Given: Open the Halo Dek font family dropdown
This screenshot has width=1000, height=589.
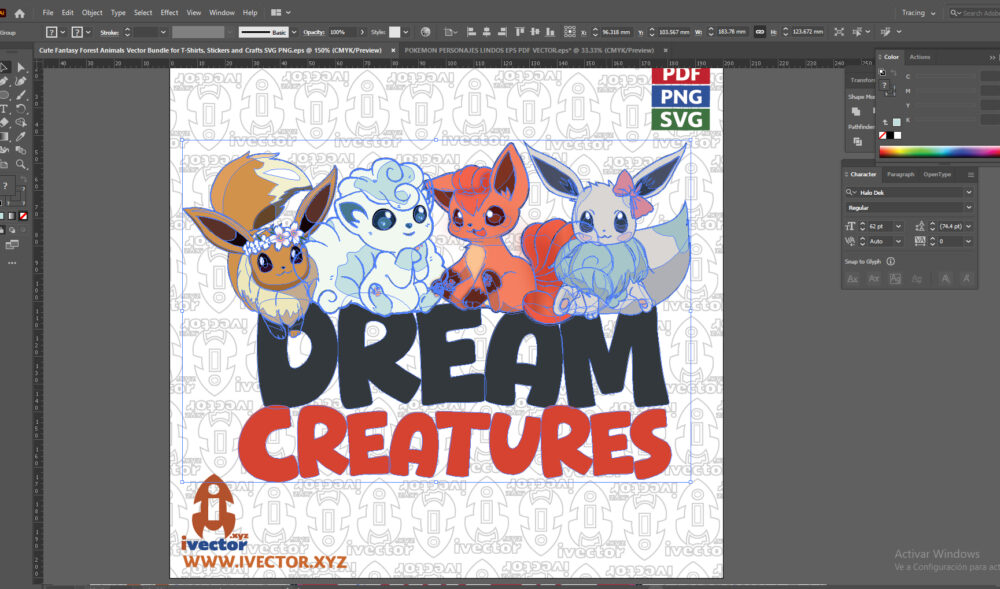Looking at the screenshot, I should [969, 192].
